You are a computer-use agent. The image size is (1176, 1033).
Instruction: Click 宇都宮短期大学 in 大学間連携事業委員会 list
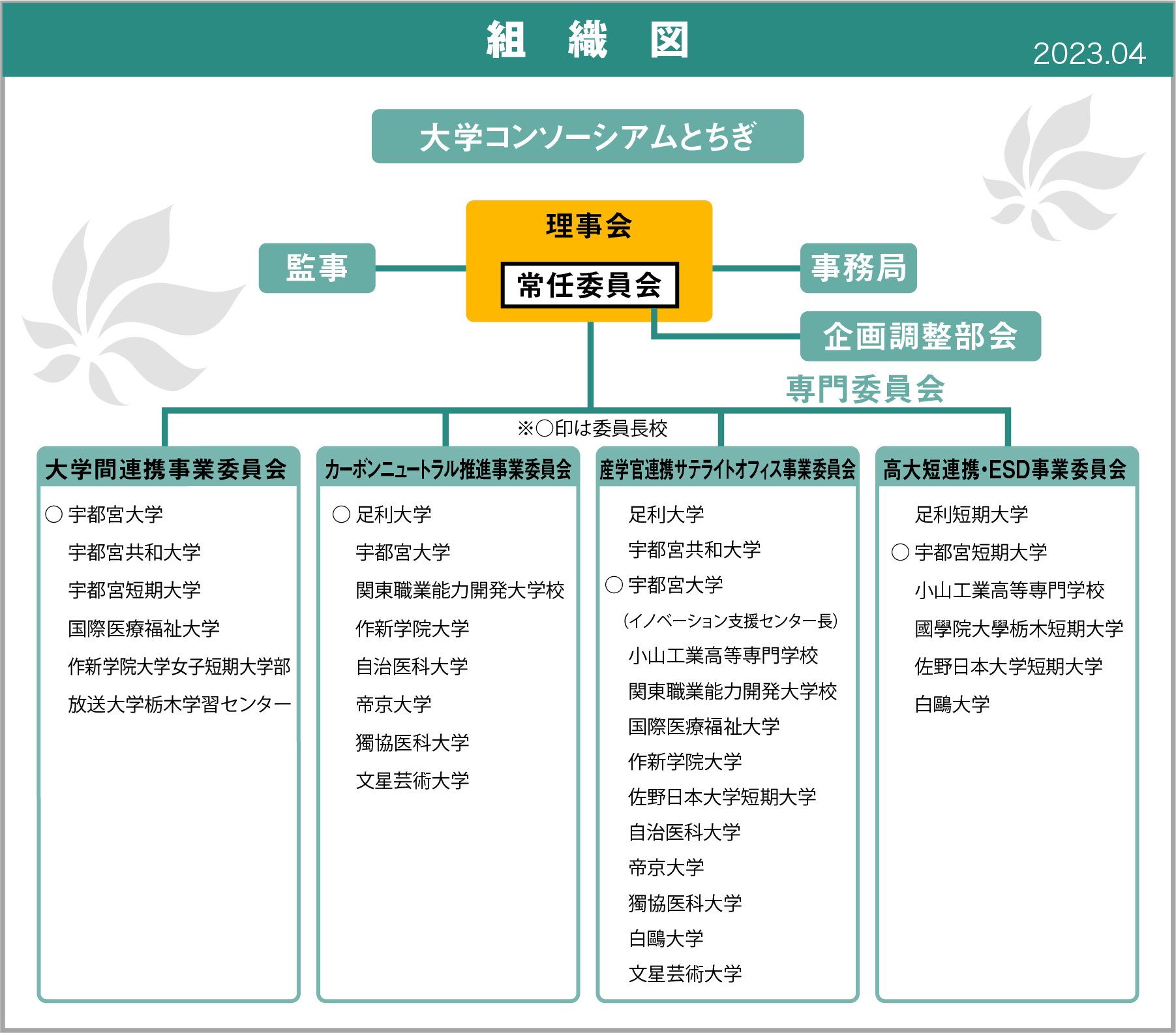point(134,591)
